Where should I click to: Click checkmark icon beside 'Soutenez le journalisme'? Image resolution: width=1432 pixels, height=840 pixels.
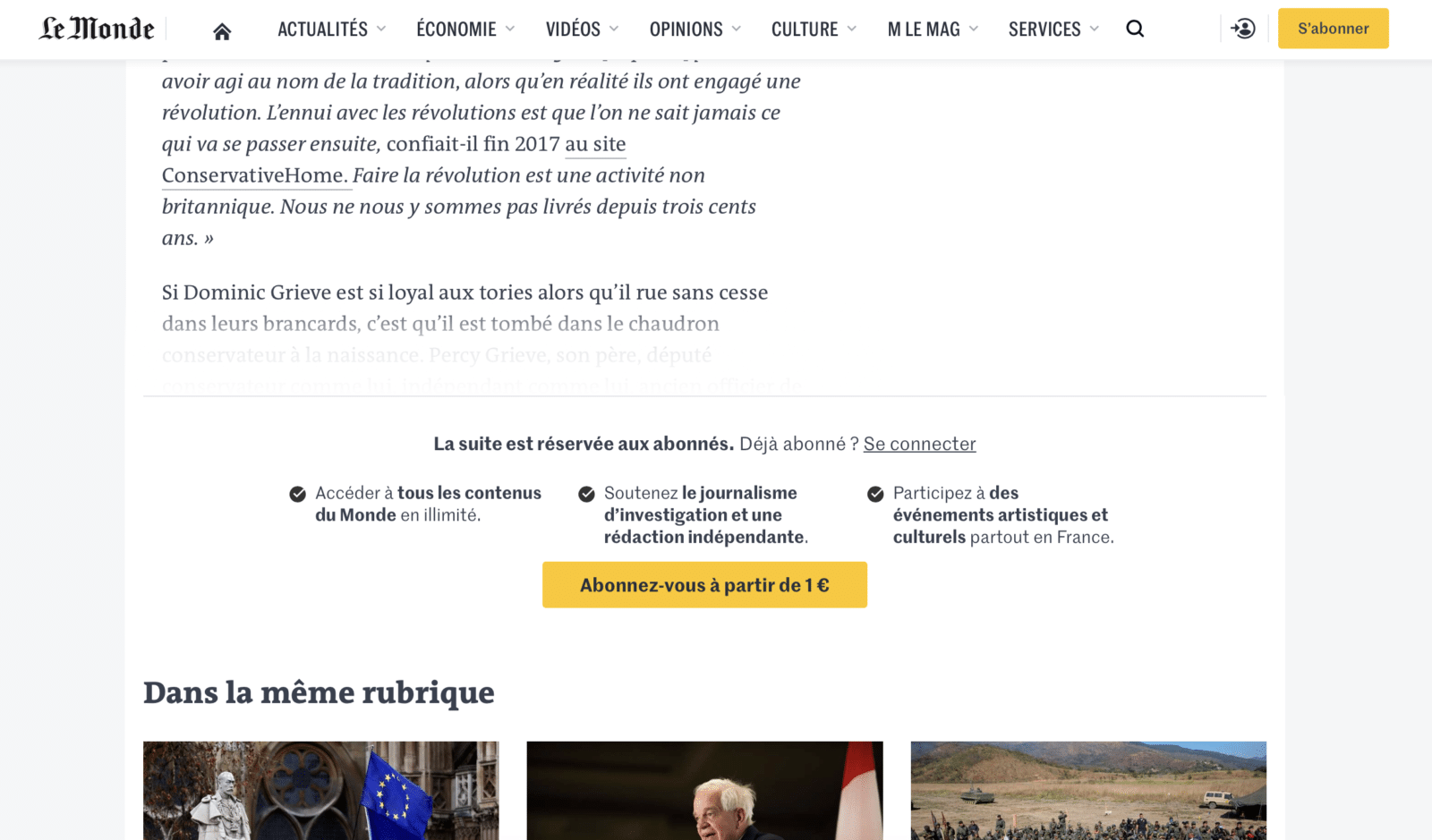(x=587, y=494)
